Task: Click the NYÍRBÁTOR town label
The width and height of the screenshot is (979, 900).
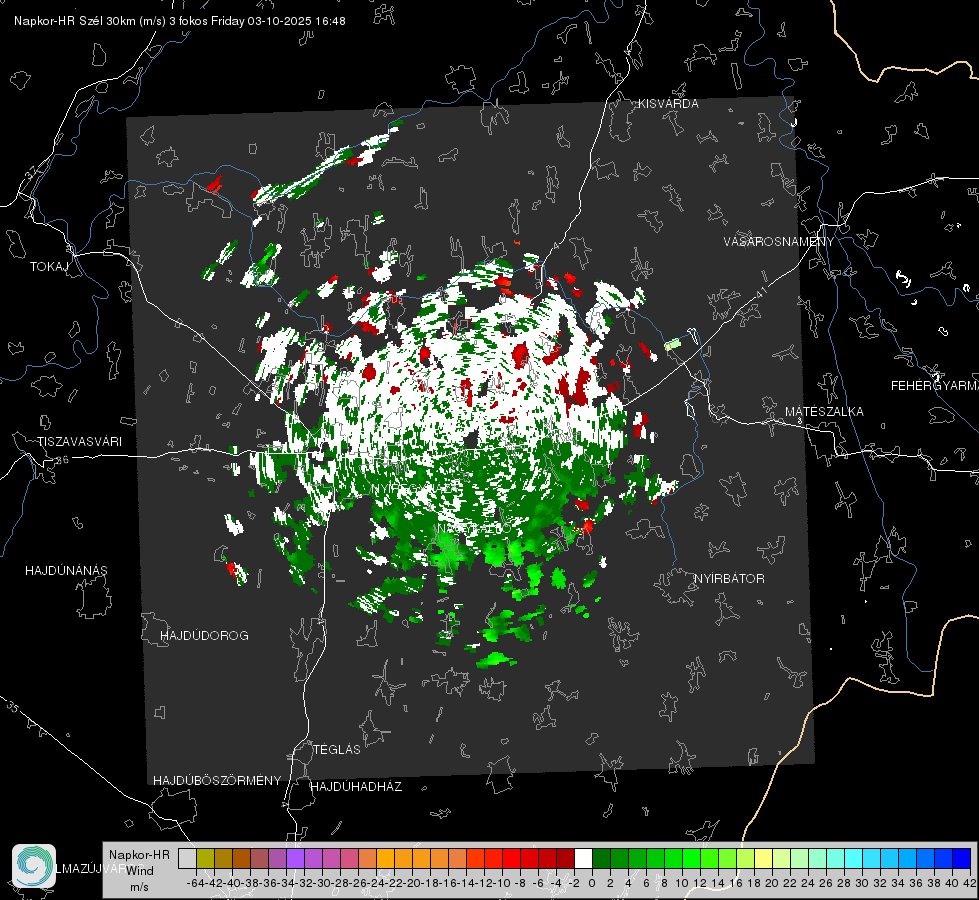Action: [x=729, y=579]
